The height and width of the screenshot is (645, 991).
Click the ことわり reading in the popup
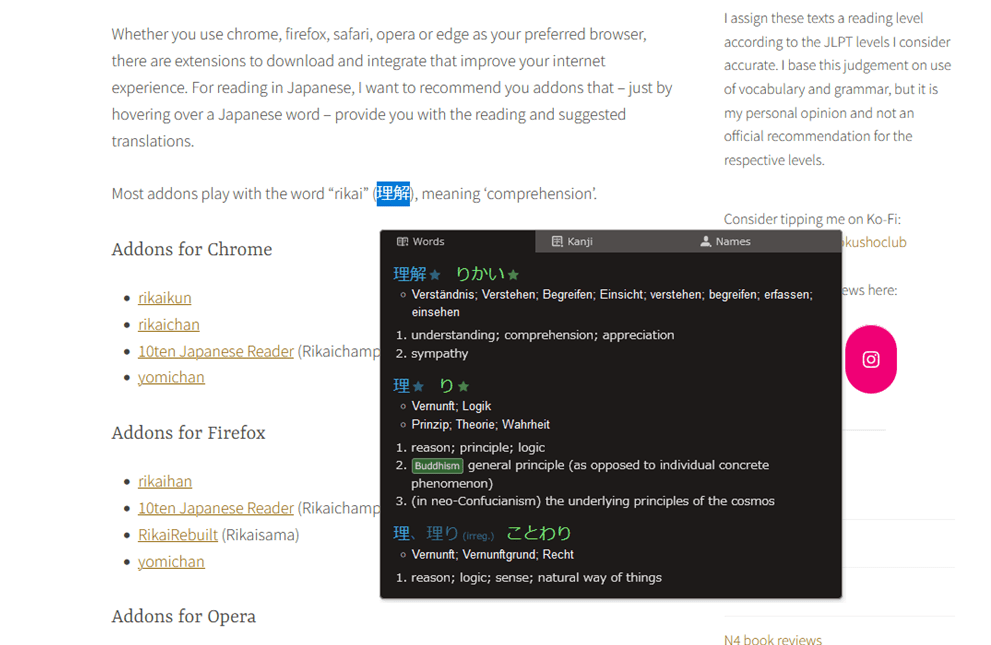click(538, 533)
